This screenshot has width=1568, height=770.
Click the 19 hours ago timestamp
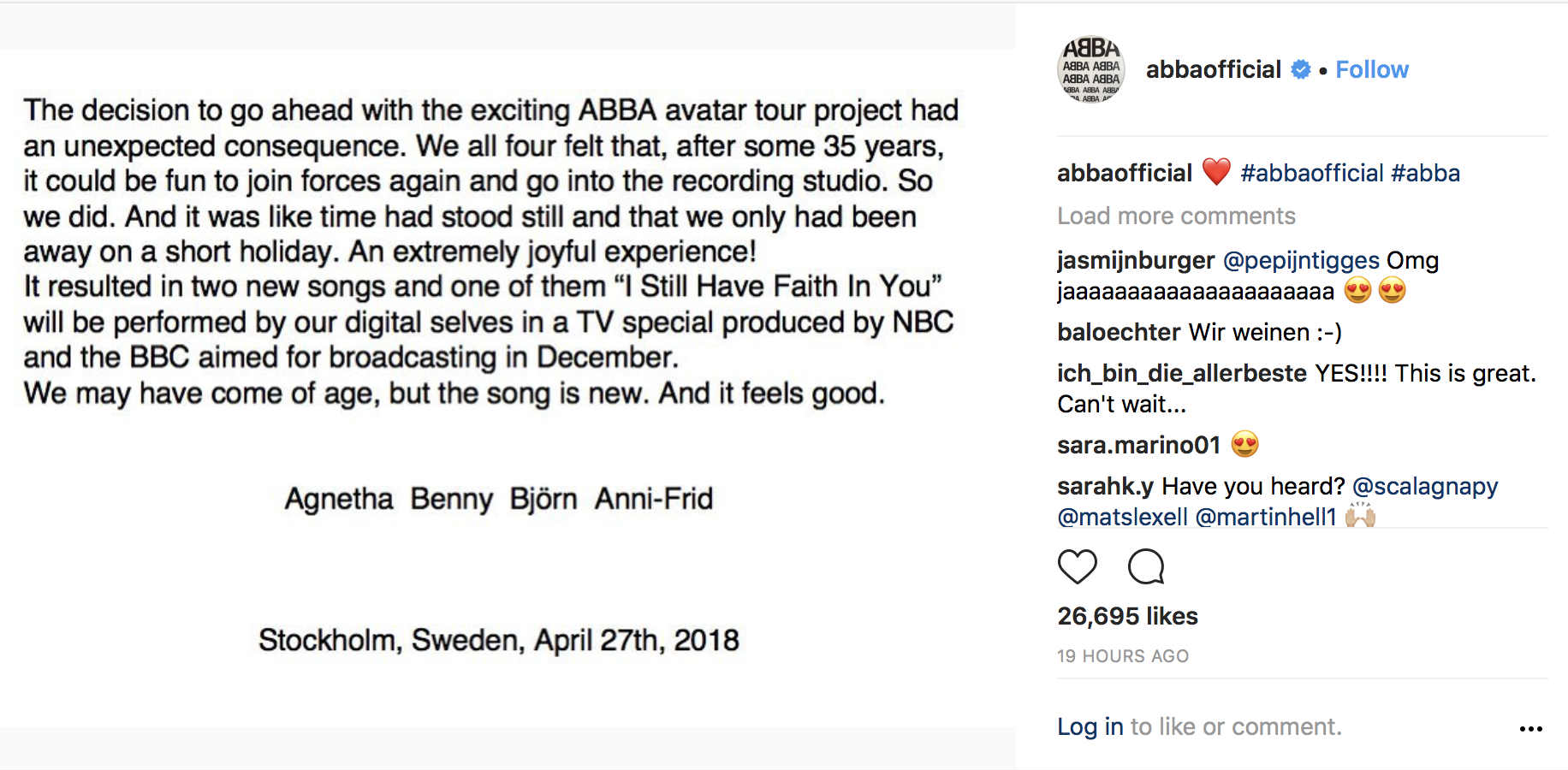tap(1122, 656)
